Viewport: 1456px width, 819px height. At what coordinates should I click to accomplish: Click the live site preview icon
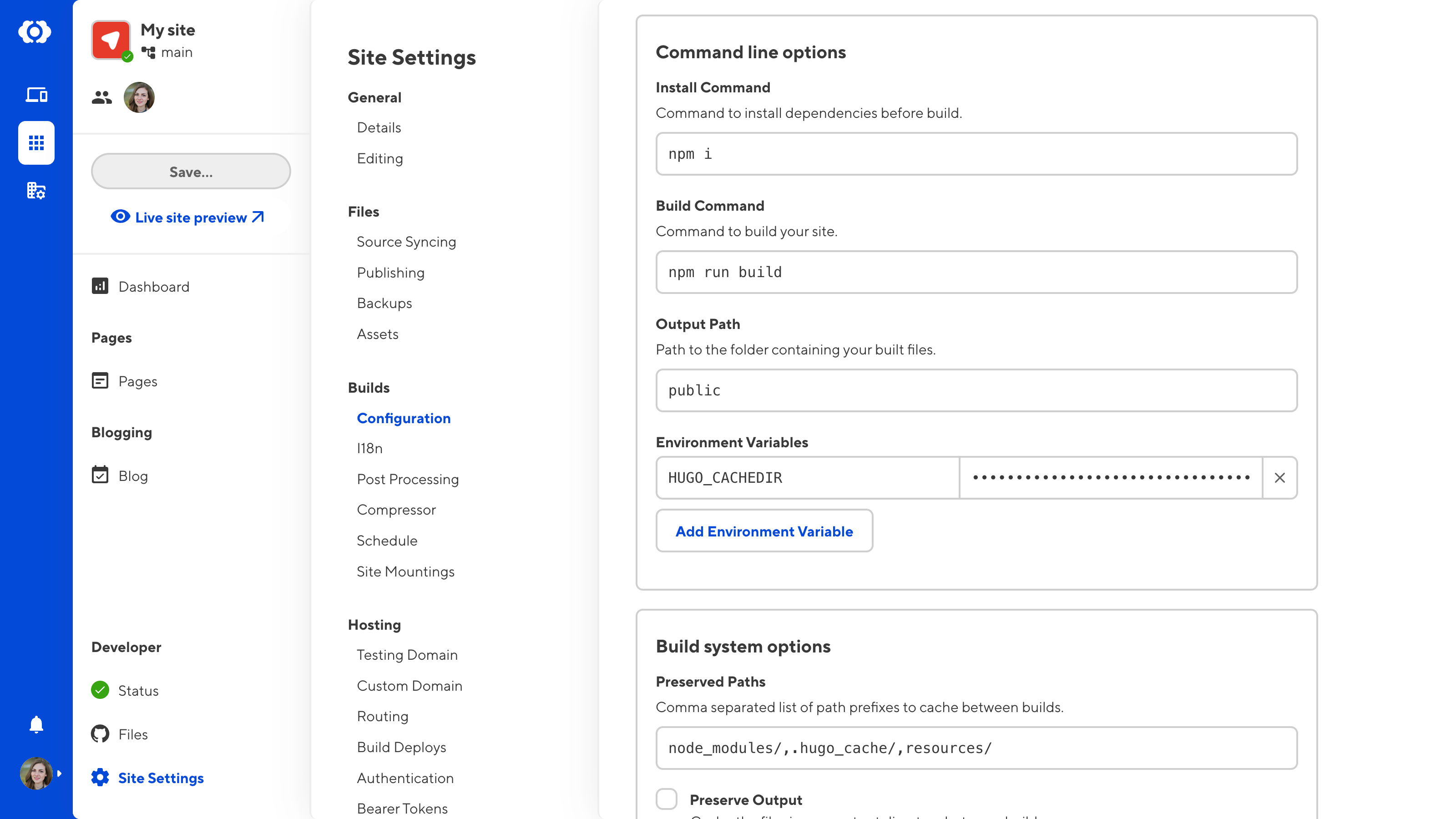pos(120,217)
